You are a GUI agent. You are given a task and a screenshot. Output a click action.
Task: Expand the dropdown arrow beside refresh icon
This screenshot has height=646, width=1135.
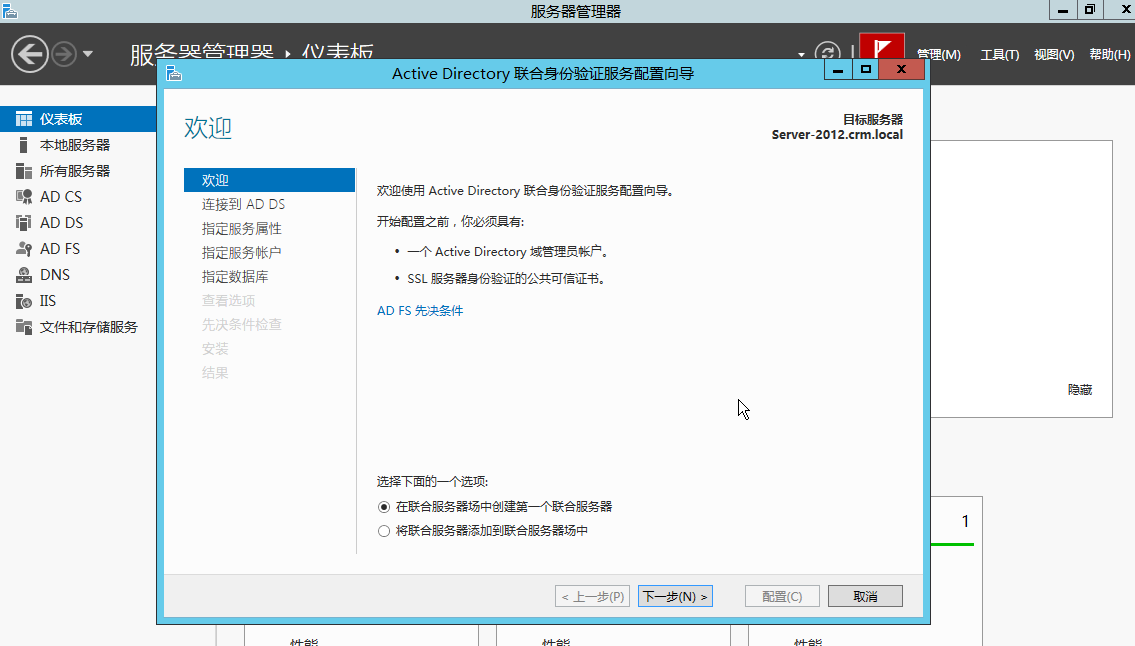click(x=801, y=54)
